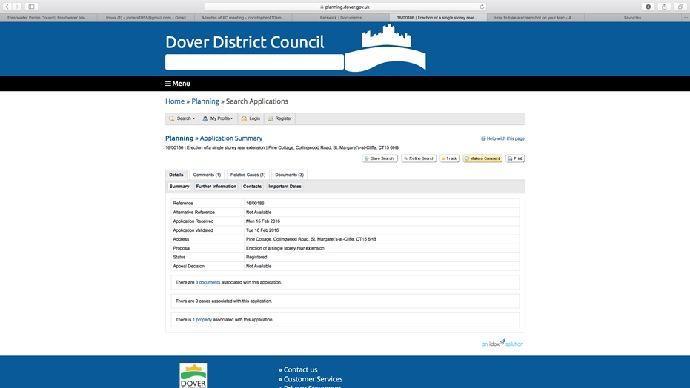Select the Contacts sub-tab

[x=252, y=187]
